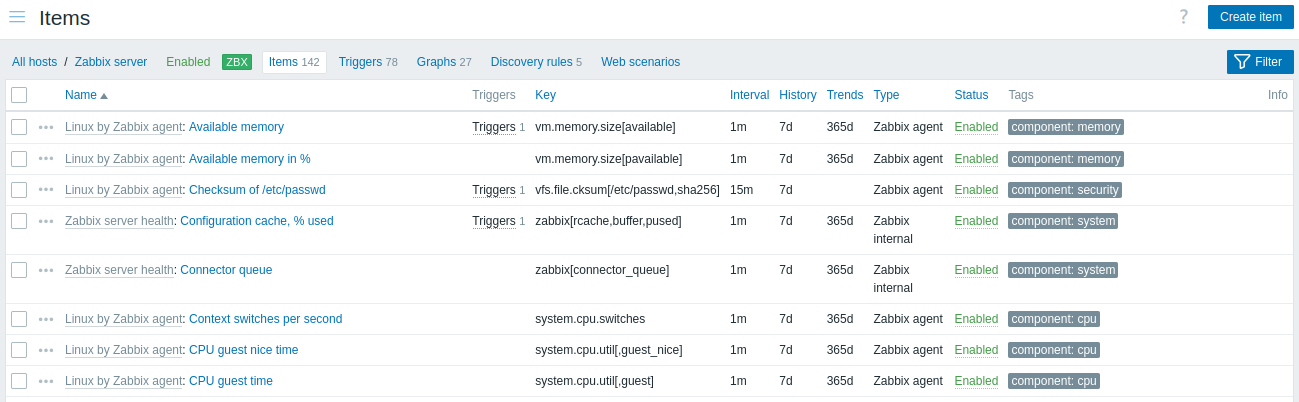Open the hamburger sidebar menu
The height and width of the screenshot is (402, 1299).
point(17,17)
